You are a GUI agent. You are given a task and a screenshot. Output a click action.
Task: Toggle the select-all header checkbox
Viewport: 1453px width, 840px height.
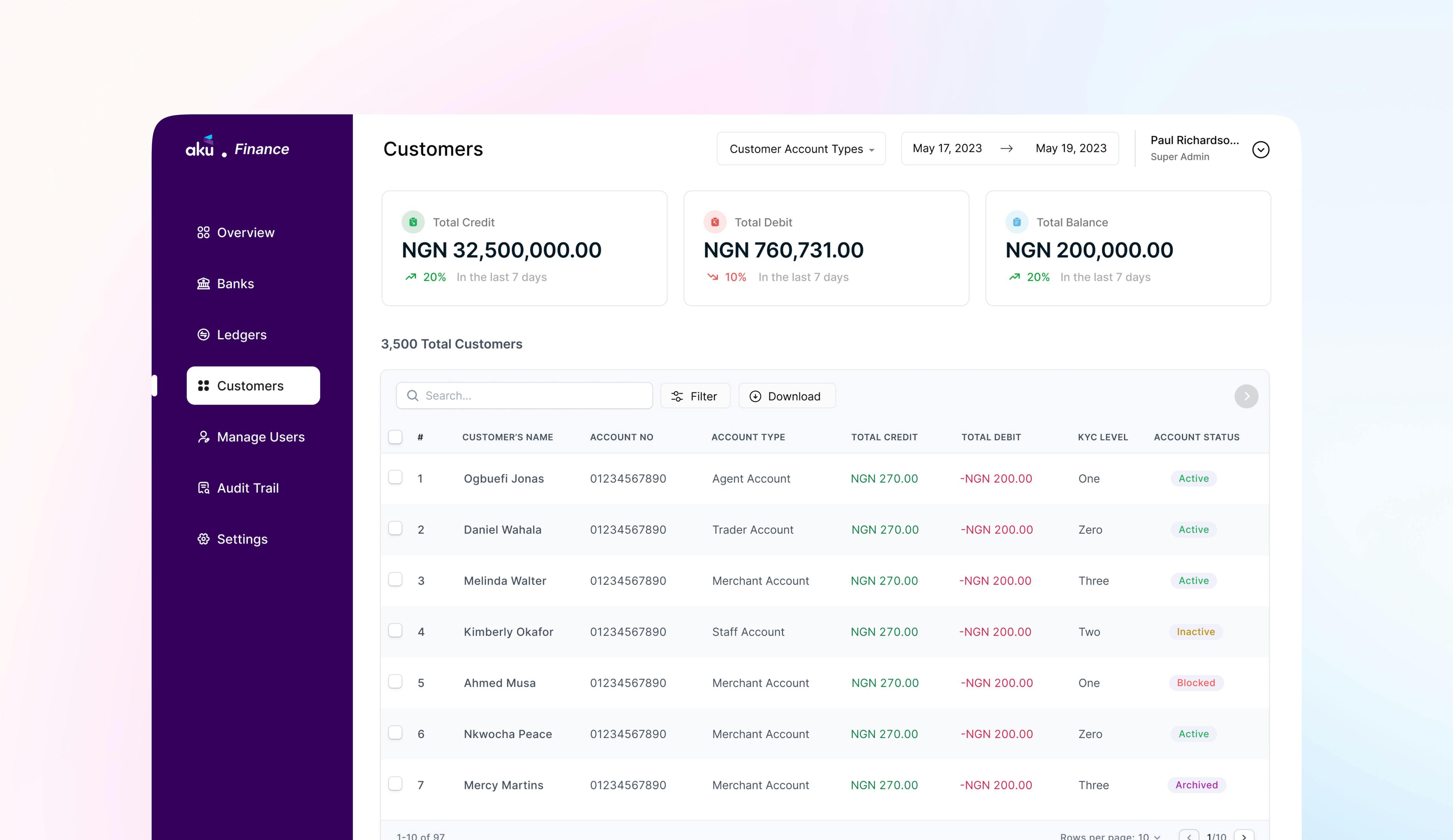(395, 437)
